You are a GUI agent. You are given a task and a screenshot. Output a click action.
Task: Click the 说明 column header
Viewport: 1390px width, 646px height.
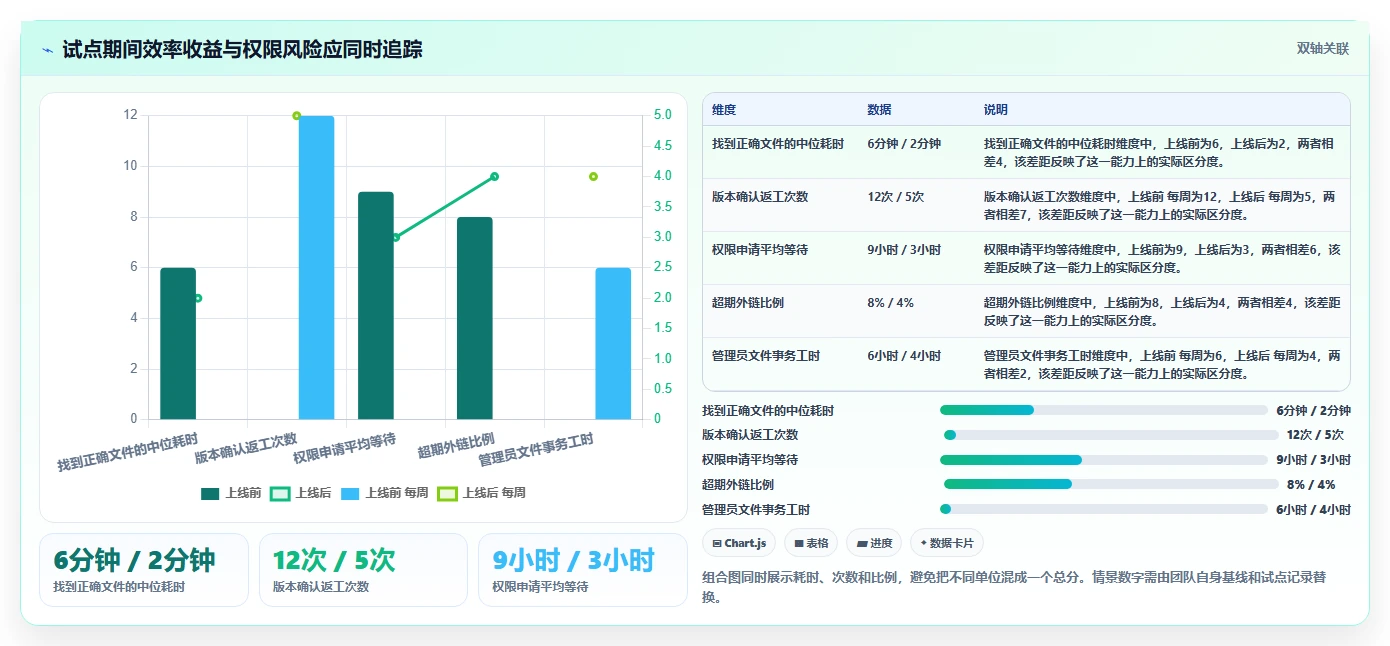[996, 110]
